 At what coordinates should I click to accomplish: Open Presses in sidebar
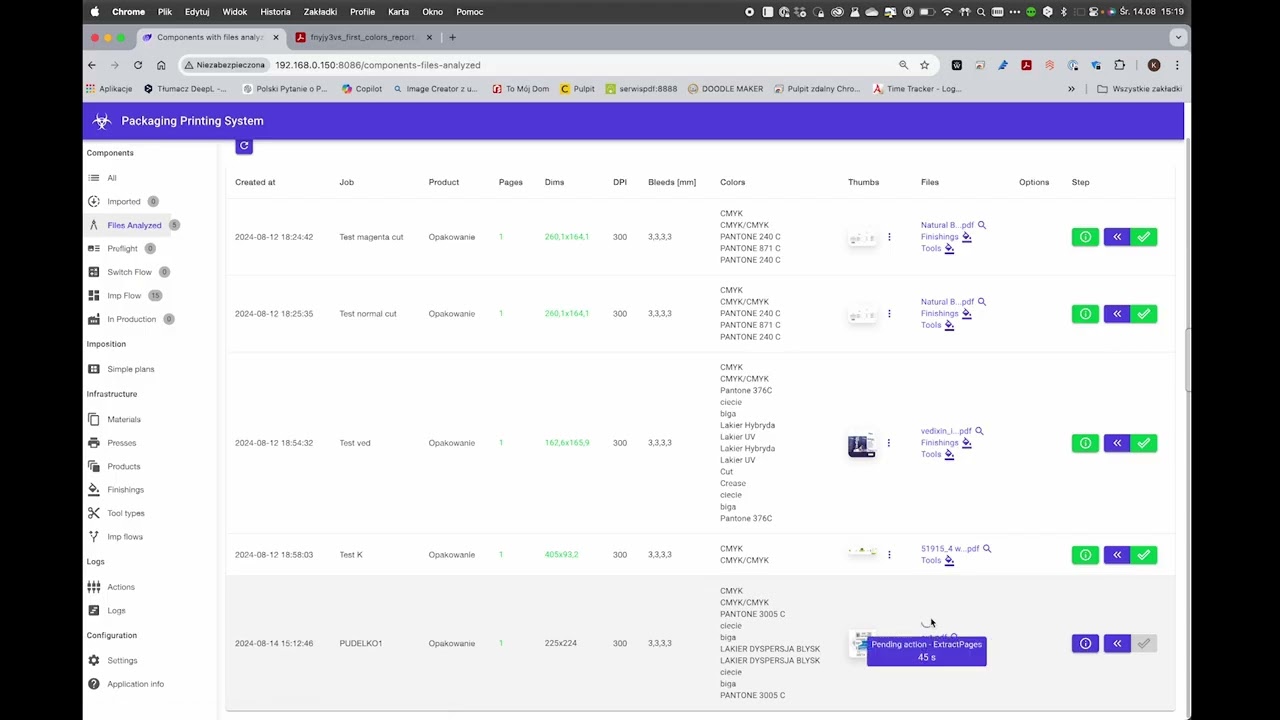click(121, 443)
